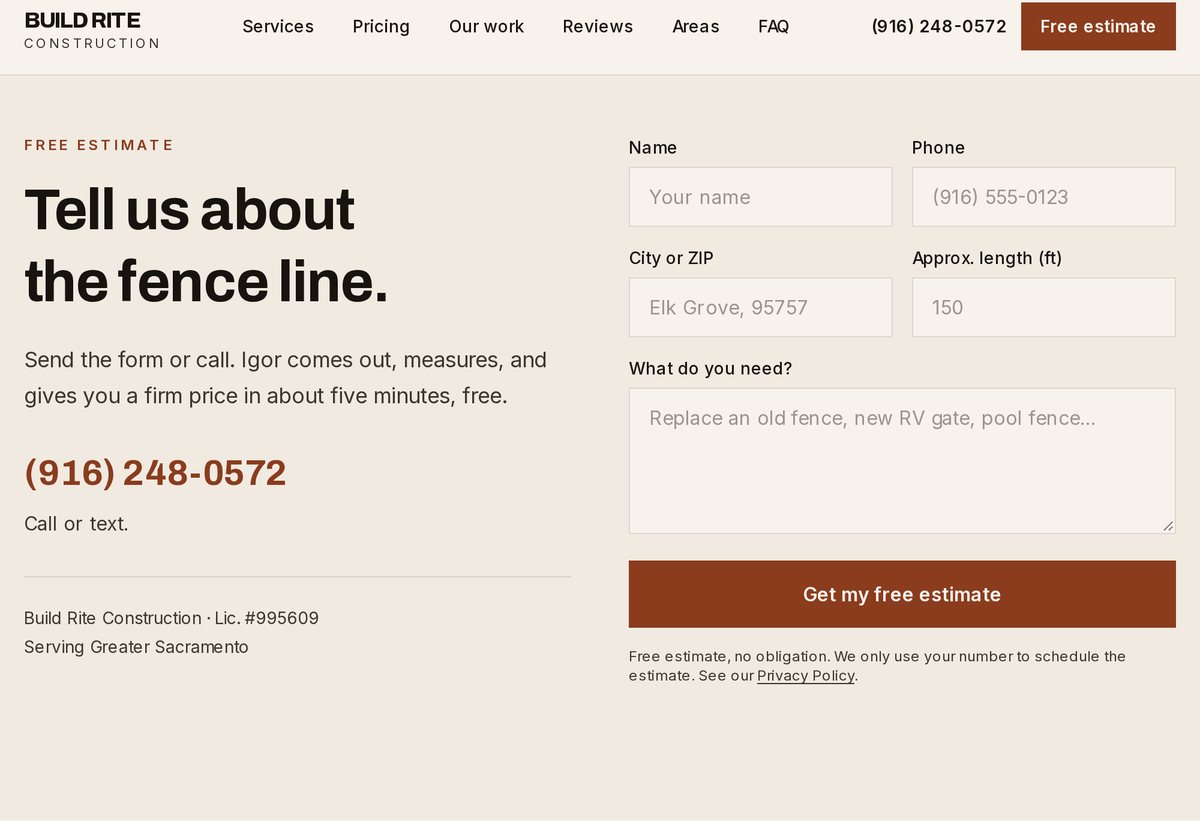
Task: Click the 'Call or text.' caption
Action: [x=76, y=524]
